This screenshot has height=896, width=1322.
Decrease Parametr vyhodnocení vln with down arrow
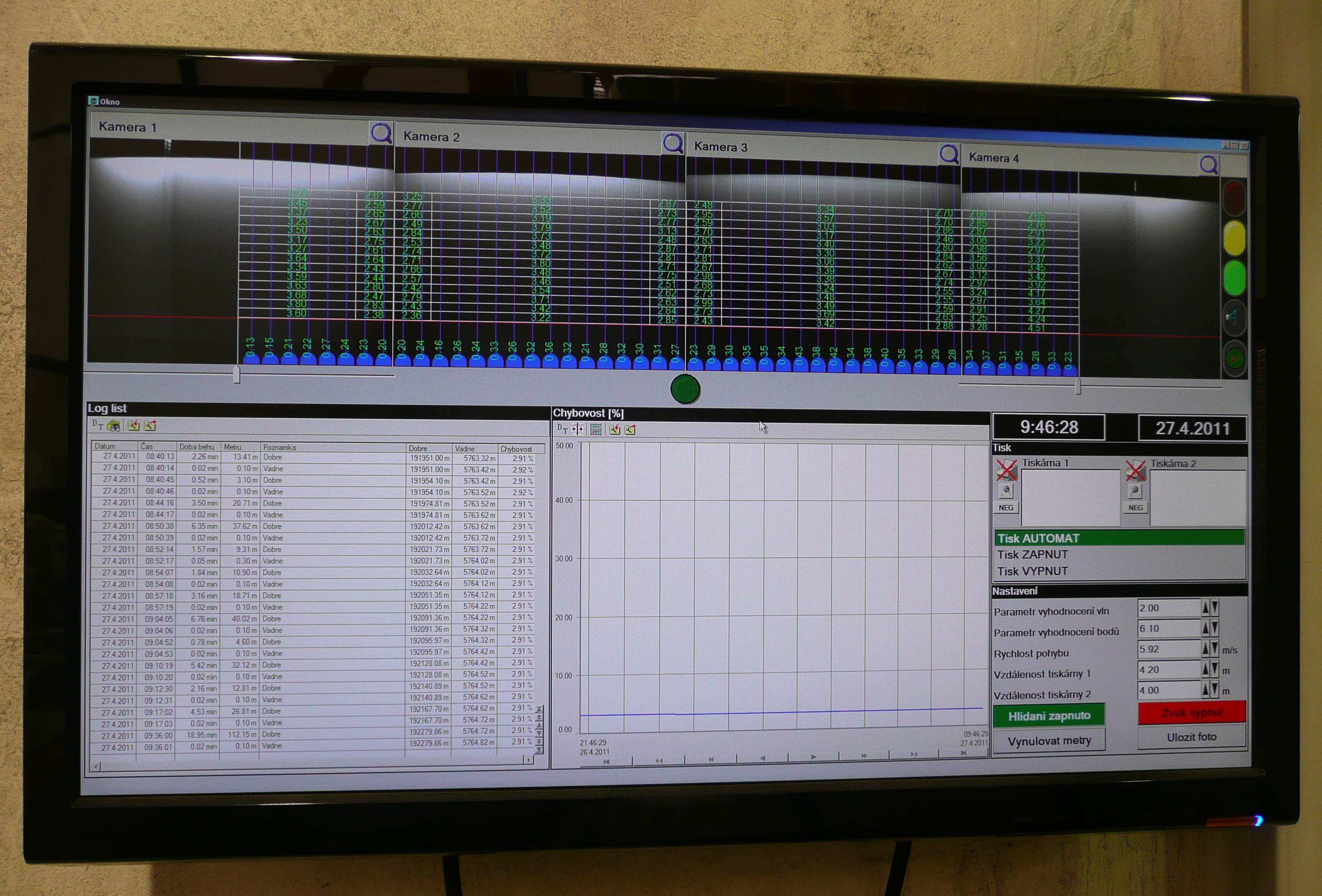click(1215, 607)
